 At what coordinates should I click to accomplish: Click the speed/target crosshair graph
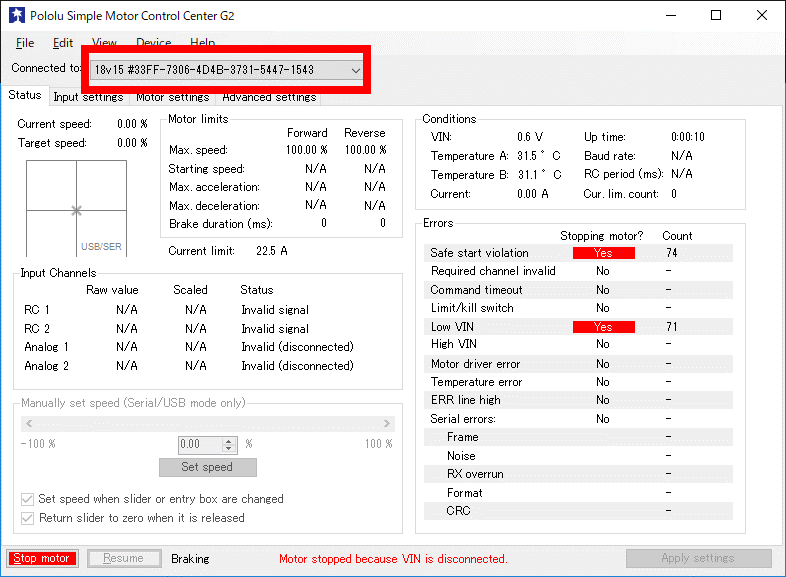click(76, 209)
